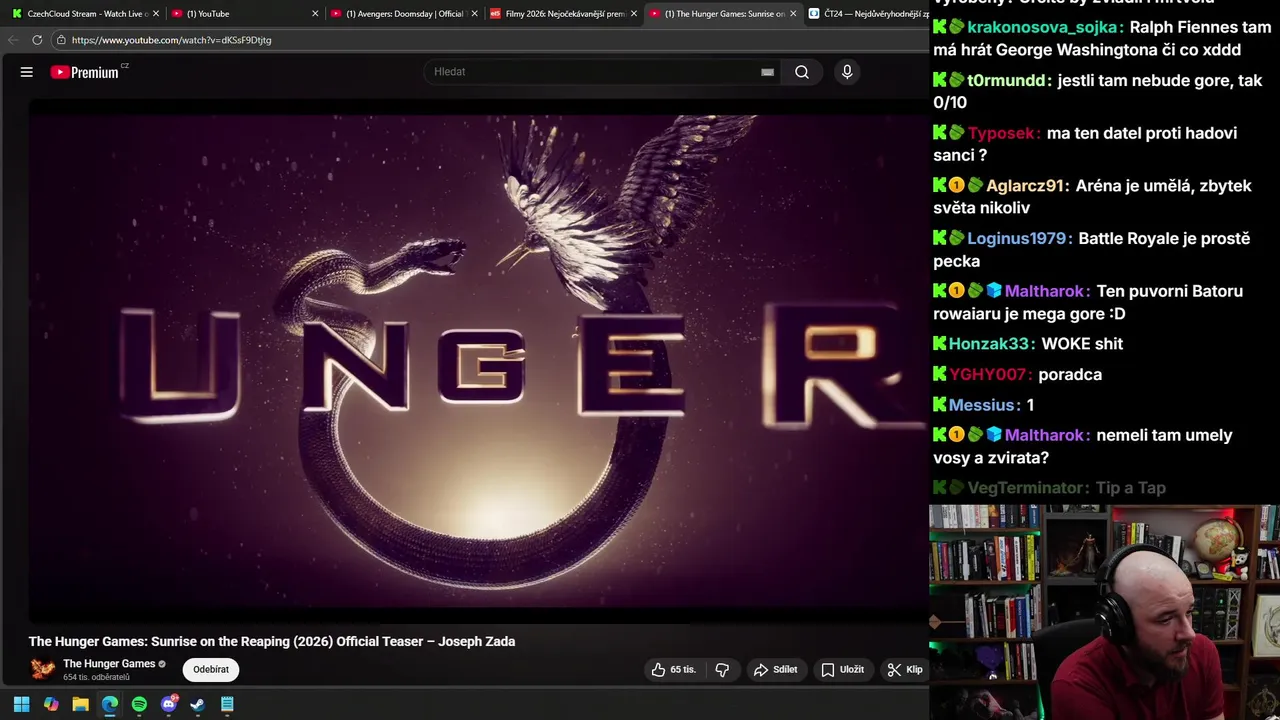This screenshot has height=720, width=1280.
Task: Close the Avengers: Doomsday tab
Action: 475,14
